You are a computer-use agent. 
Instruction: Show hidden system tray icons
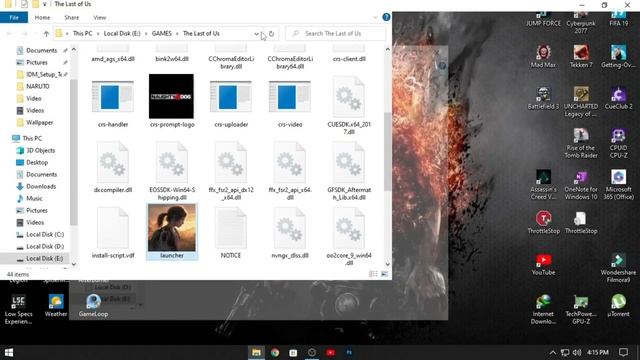(552, 353)
